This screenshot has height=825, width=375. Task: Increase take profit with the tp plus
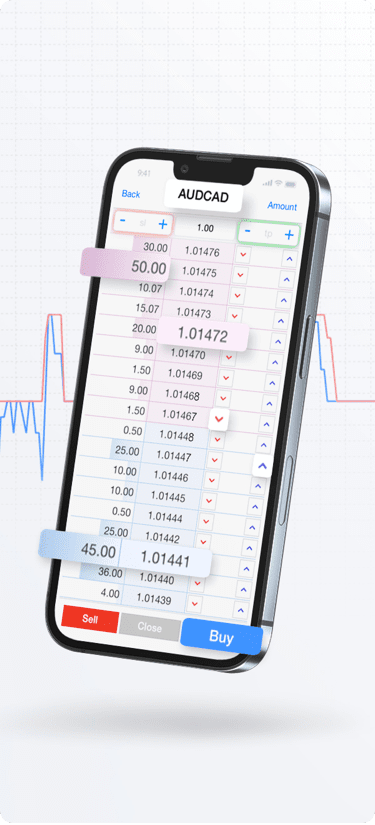(x=289, y=235)
